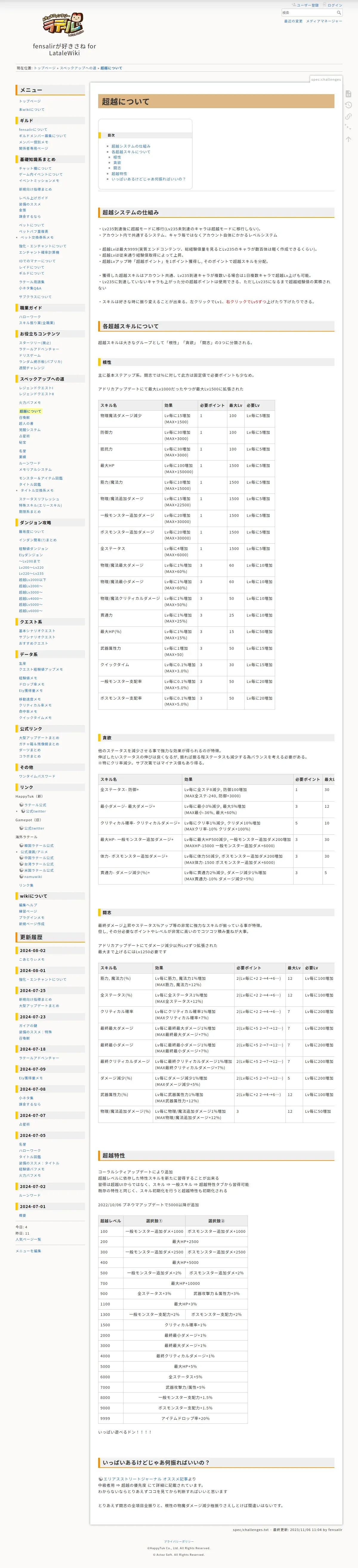Click globe icon beside 中国ラテール公式
The image size is (358, 1568).
click(x=21, y=858)
